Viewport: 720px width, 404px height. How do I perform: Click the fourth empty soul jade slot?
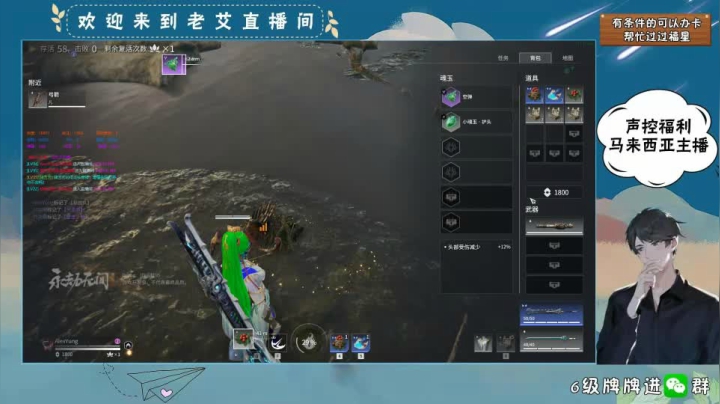pyautogui.click(x=476, y=172)
